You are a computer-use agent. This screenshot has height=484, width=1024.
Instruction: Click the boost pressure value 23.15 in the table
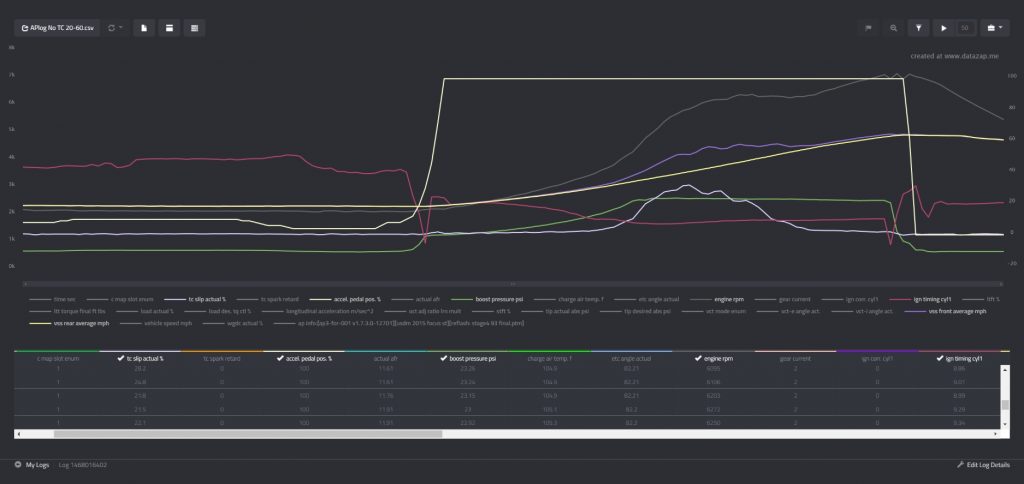tap(469, 396)
